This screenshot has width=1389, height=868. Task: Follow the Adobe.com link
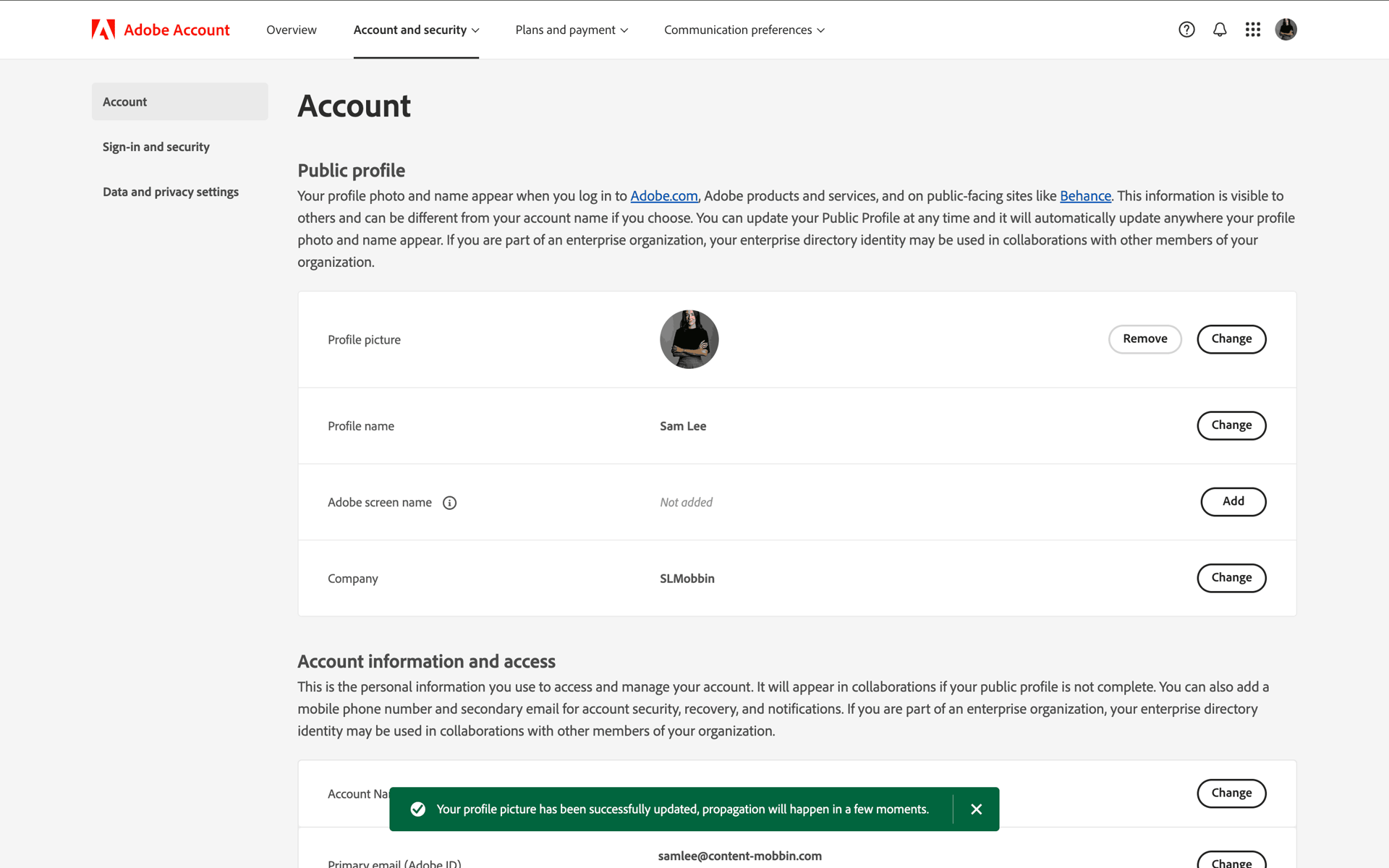[663, 196]
